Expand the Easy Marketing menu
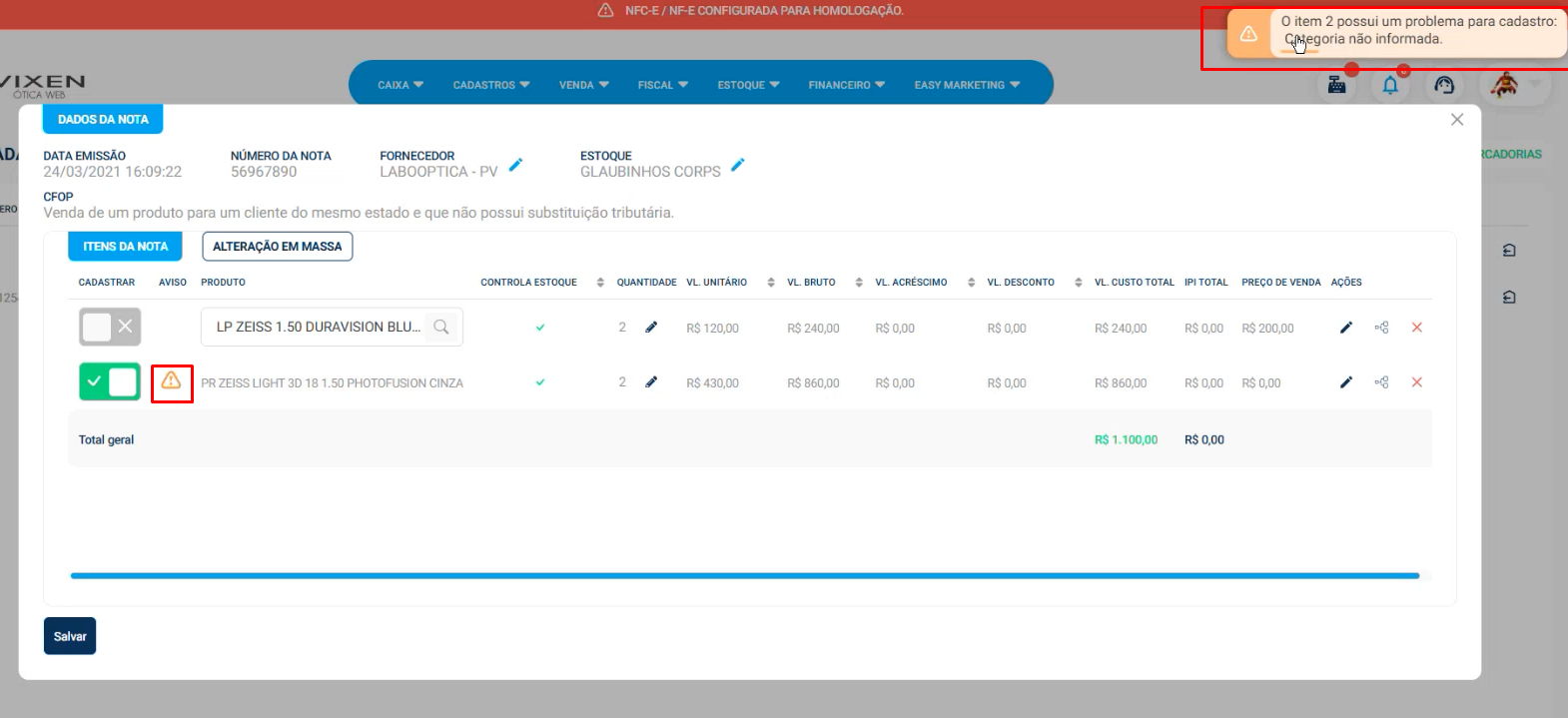1568x718 pixels. [x=966, y=85]
